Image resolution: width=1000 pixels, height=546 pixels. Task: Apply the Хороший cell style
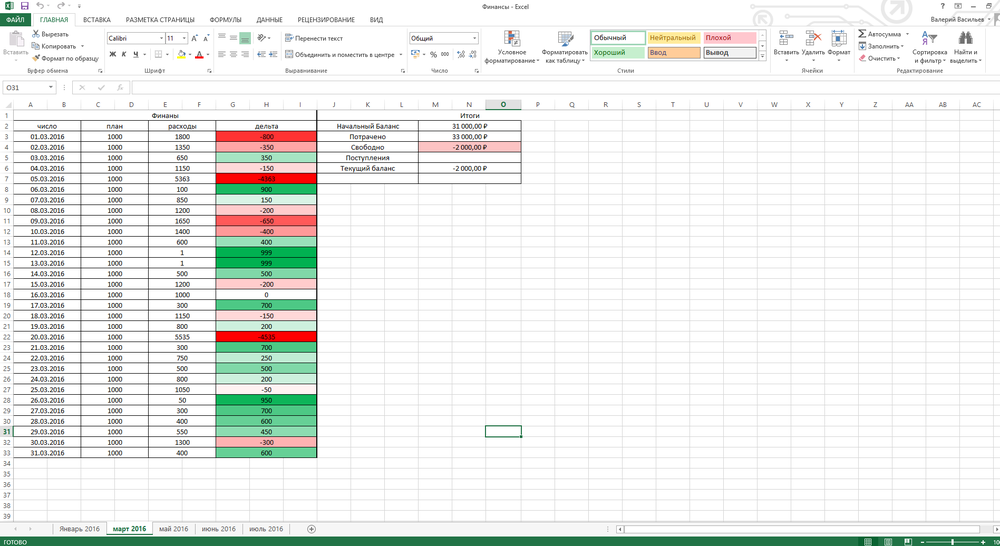[x=614, y=52]
